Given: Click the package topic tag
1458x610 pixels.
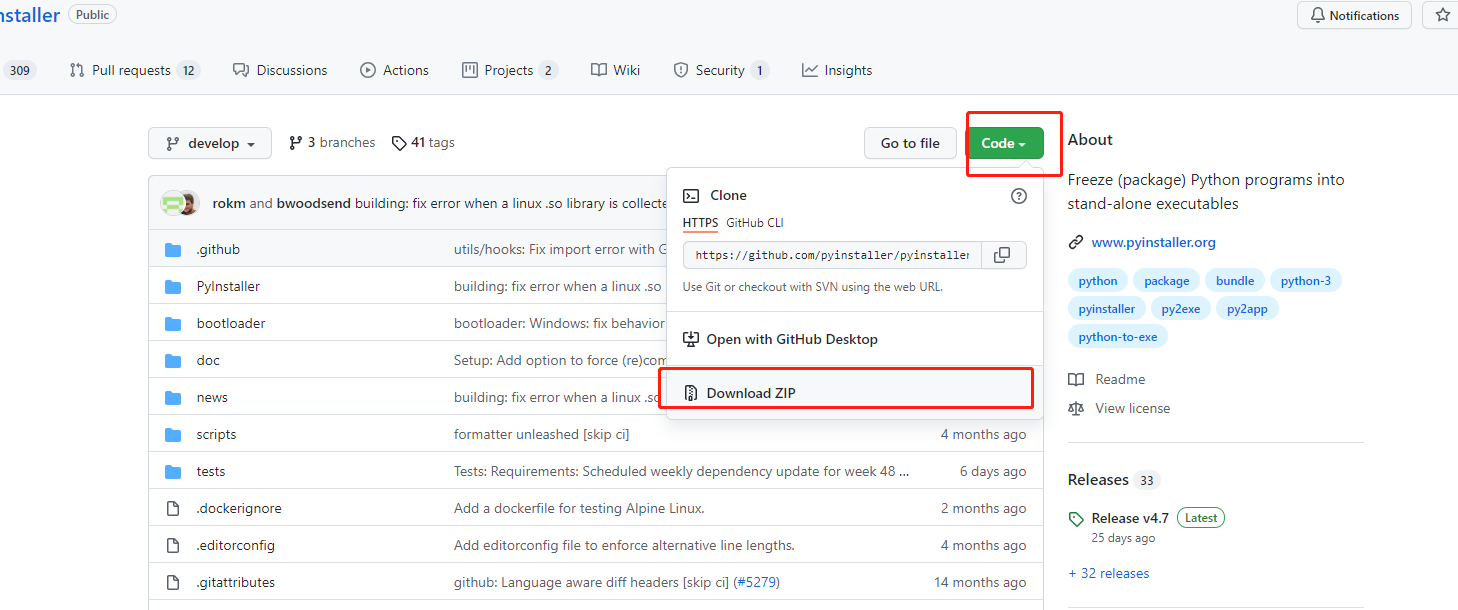Looking at the screenshot, I should tap(1167, 281).
